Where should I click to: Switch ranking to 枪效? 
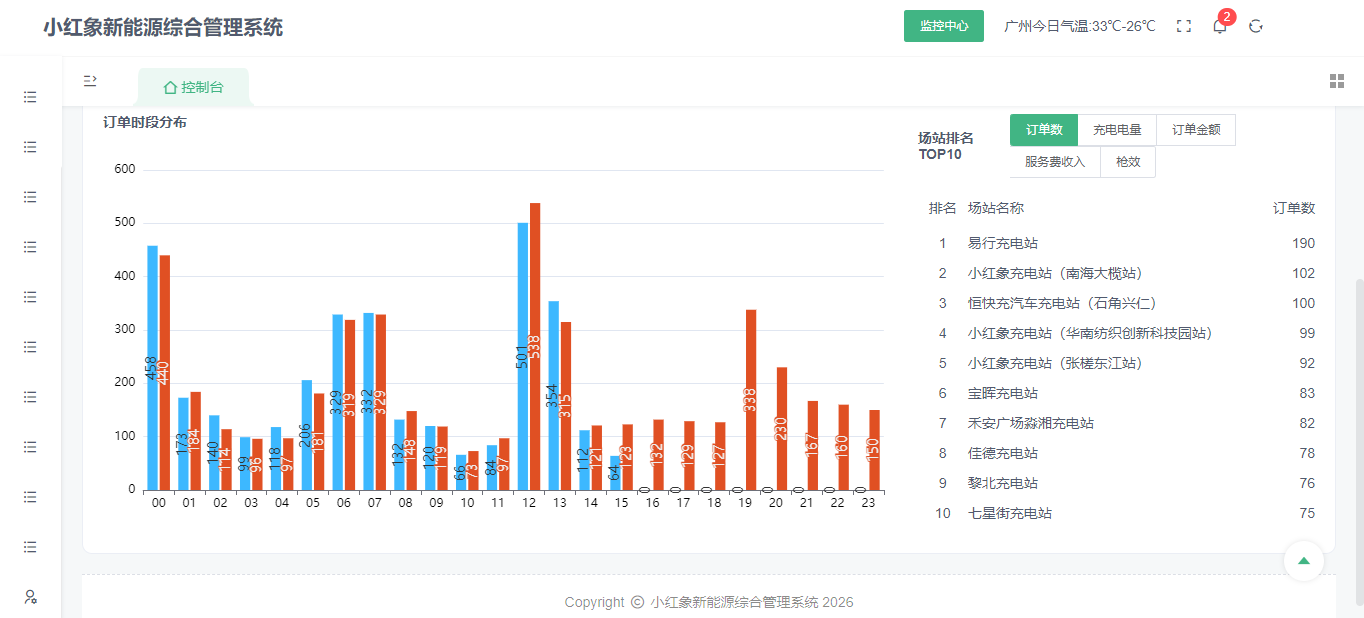1128,162
